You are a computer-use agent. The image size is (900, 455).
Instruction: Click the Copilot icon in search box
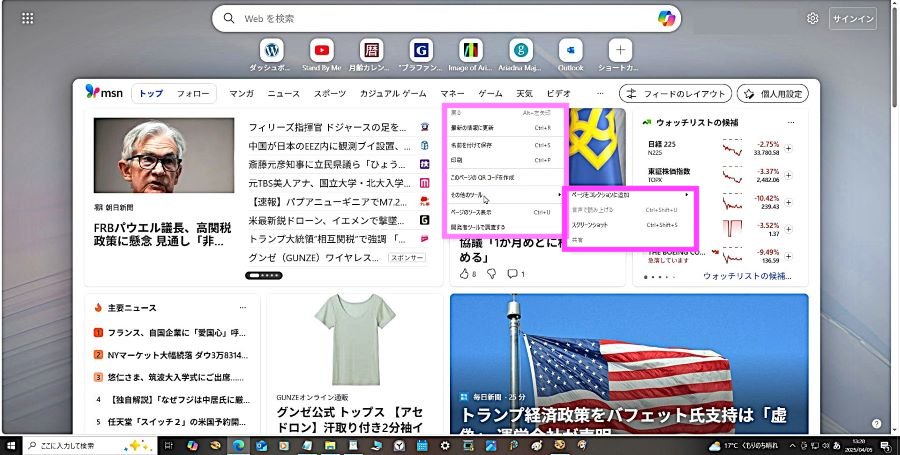(x=666, y=19)
